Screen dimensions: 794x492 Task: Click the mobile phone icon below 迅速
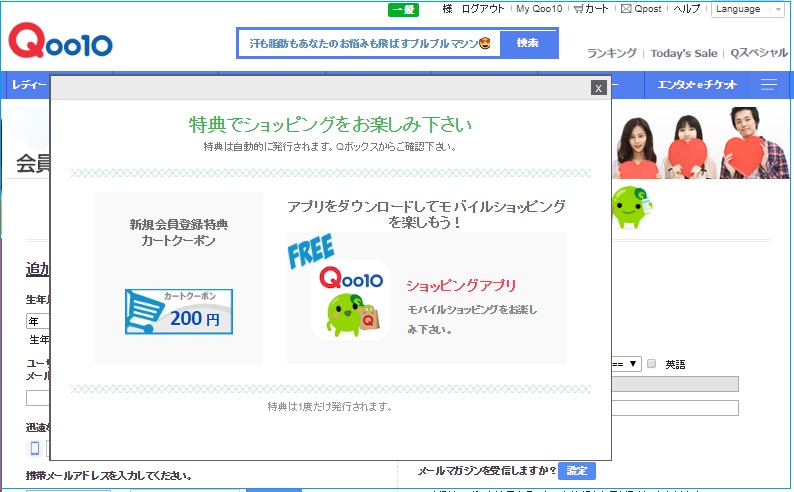(x=35, y=448)
